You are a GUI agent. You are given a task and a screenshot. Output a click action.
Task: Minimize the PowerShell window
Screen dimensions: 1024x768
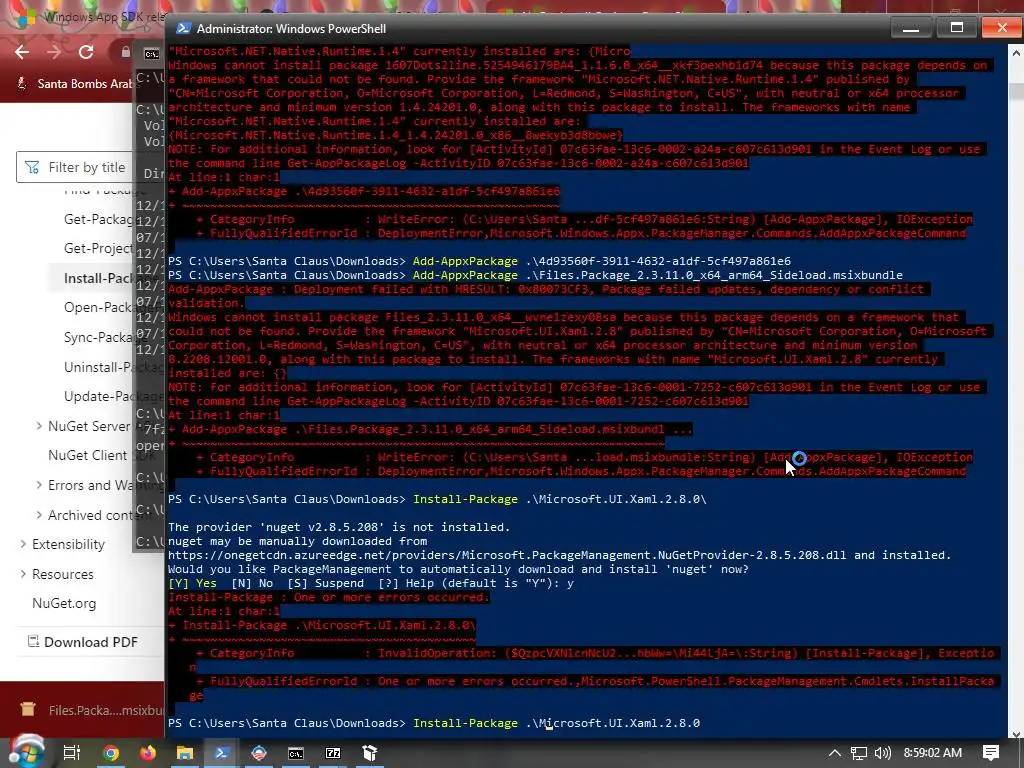click(910, 27)
